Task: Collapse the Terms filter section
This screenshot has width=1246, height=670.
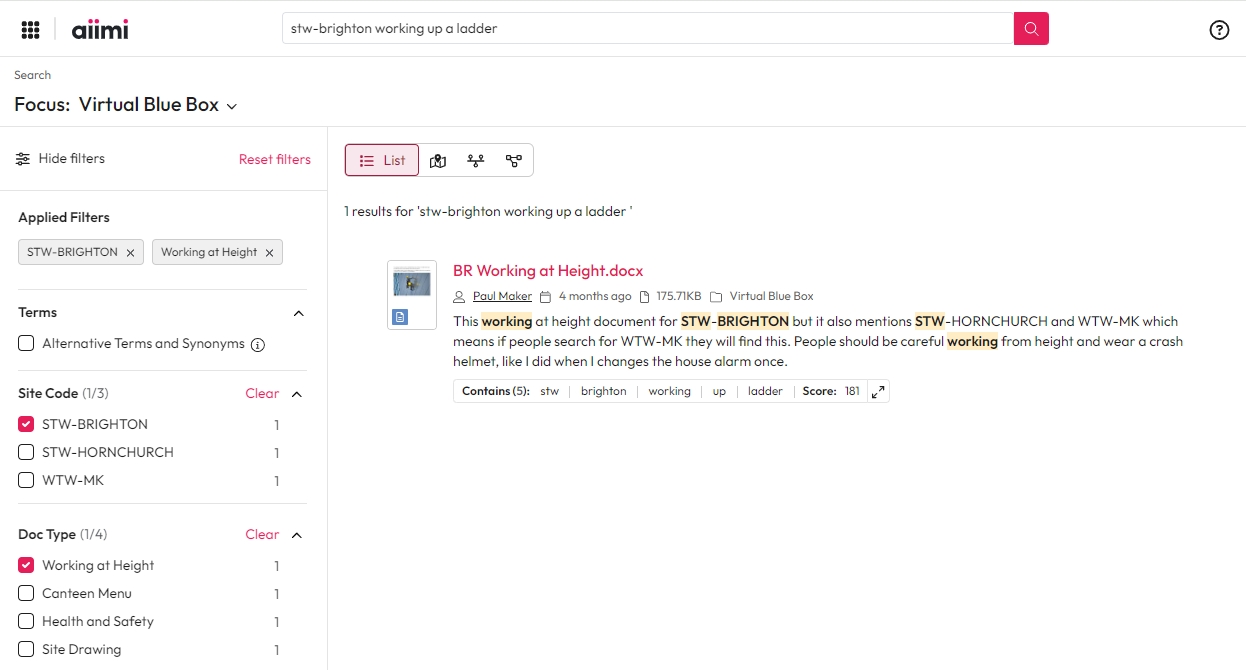Action: tap(297, 313)
